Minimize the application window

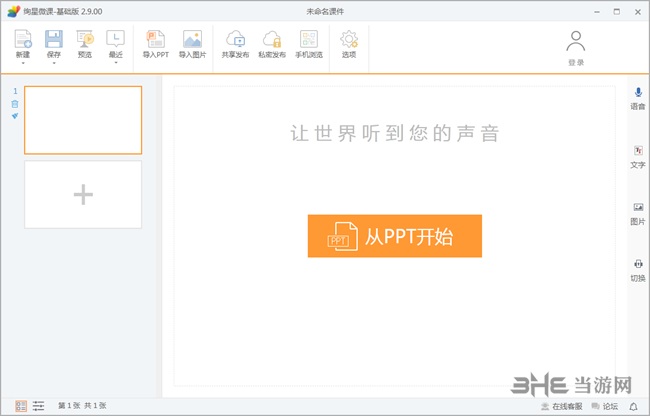[597, 12]
